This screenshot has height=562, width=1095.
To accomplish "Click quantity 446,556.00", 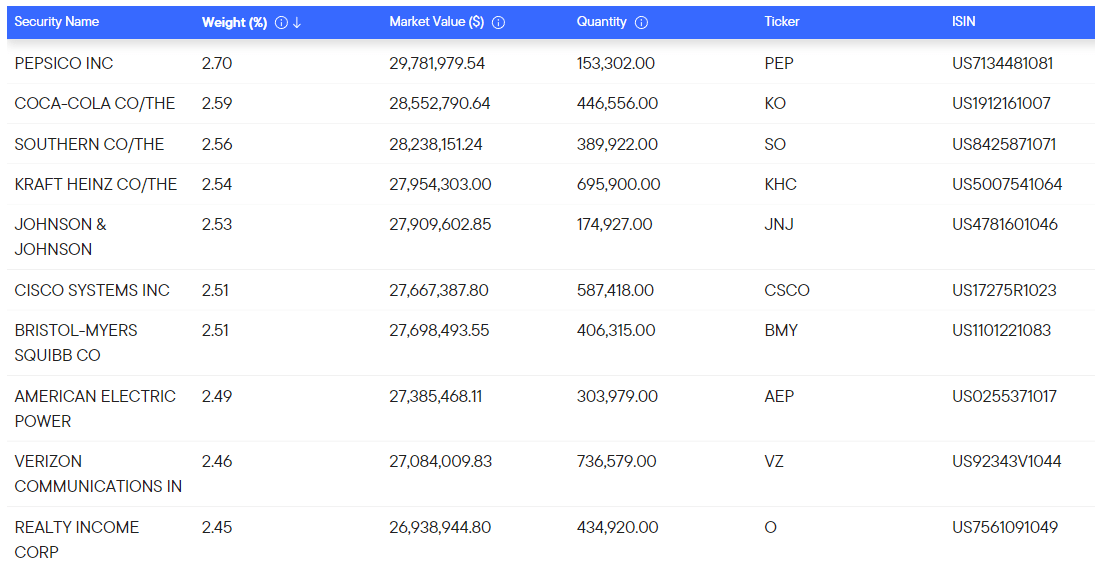I will 617,103.
